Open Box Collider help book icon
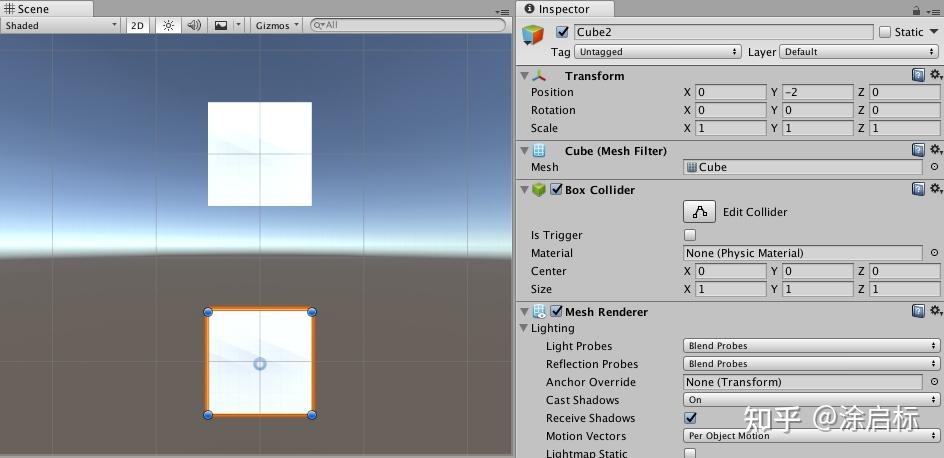Screen dimensions: 944x458 [918, 189]
